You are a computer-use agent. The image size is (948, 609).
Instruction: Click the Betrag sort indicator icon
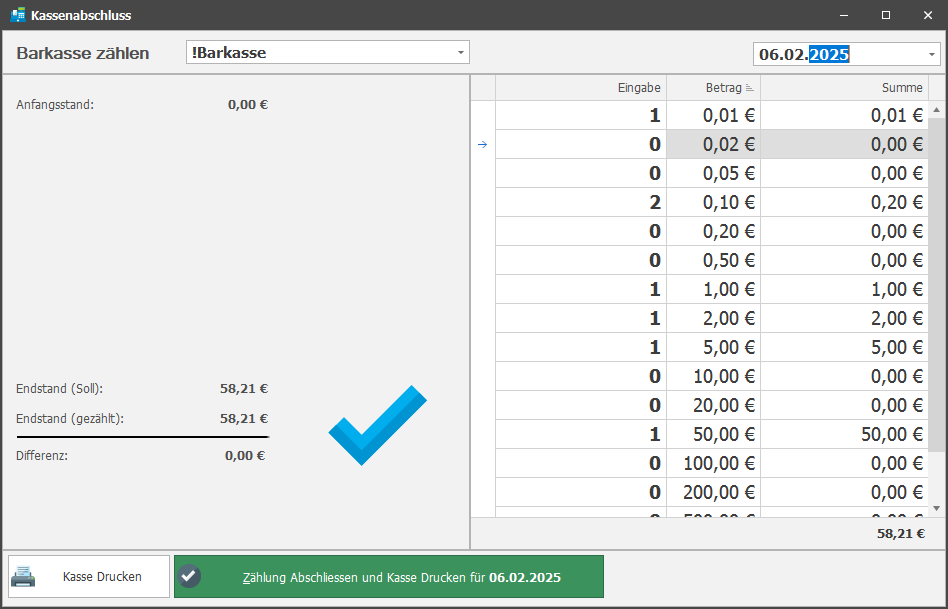750,88
